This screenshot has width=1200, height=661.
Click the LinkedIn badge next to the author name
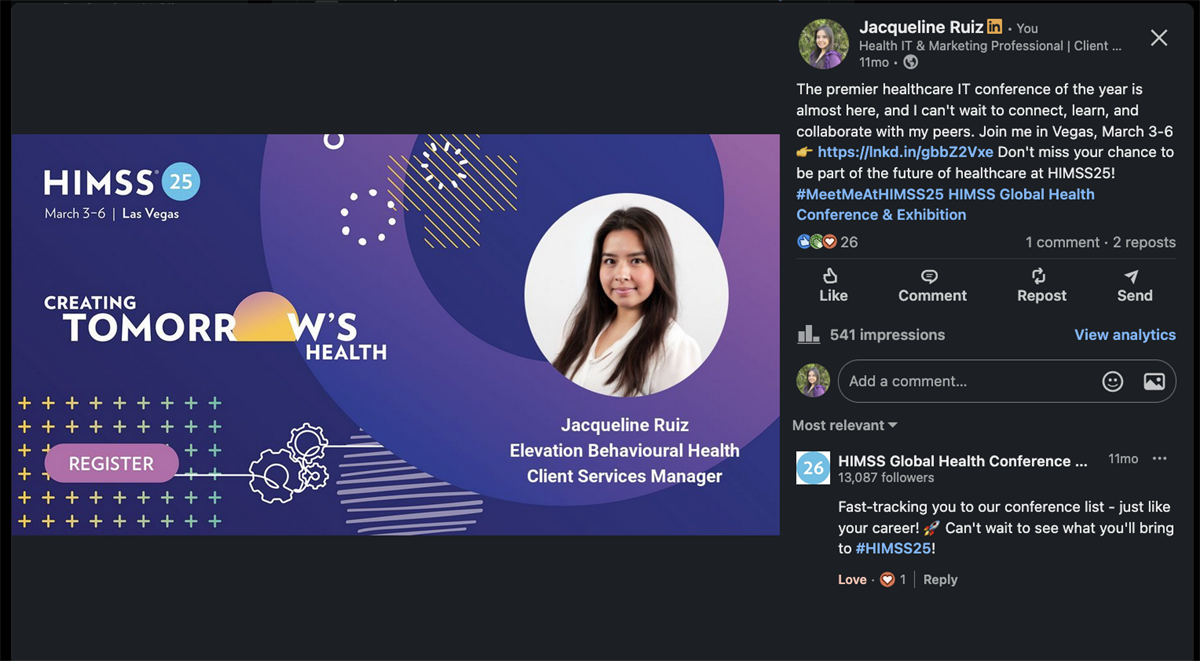(994, 27)
